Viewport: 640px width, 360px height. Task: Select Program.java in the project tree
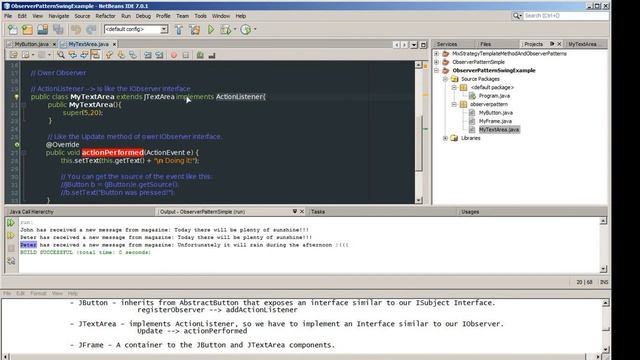(494, 96)
